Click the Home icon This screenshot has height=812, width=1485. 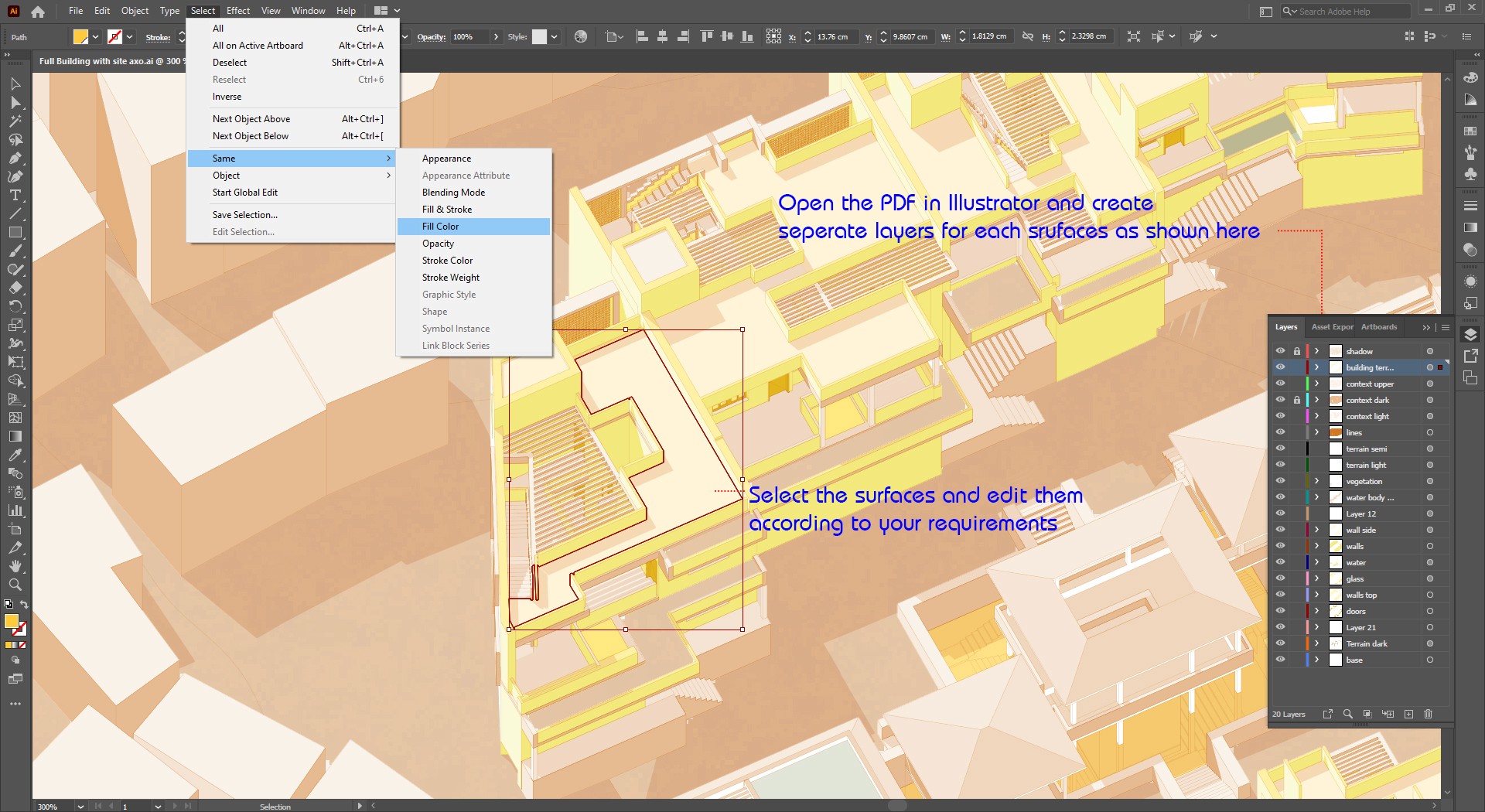(38, 11)
